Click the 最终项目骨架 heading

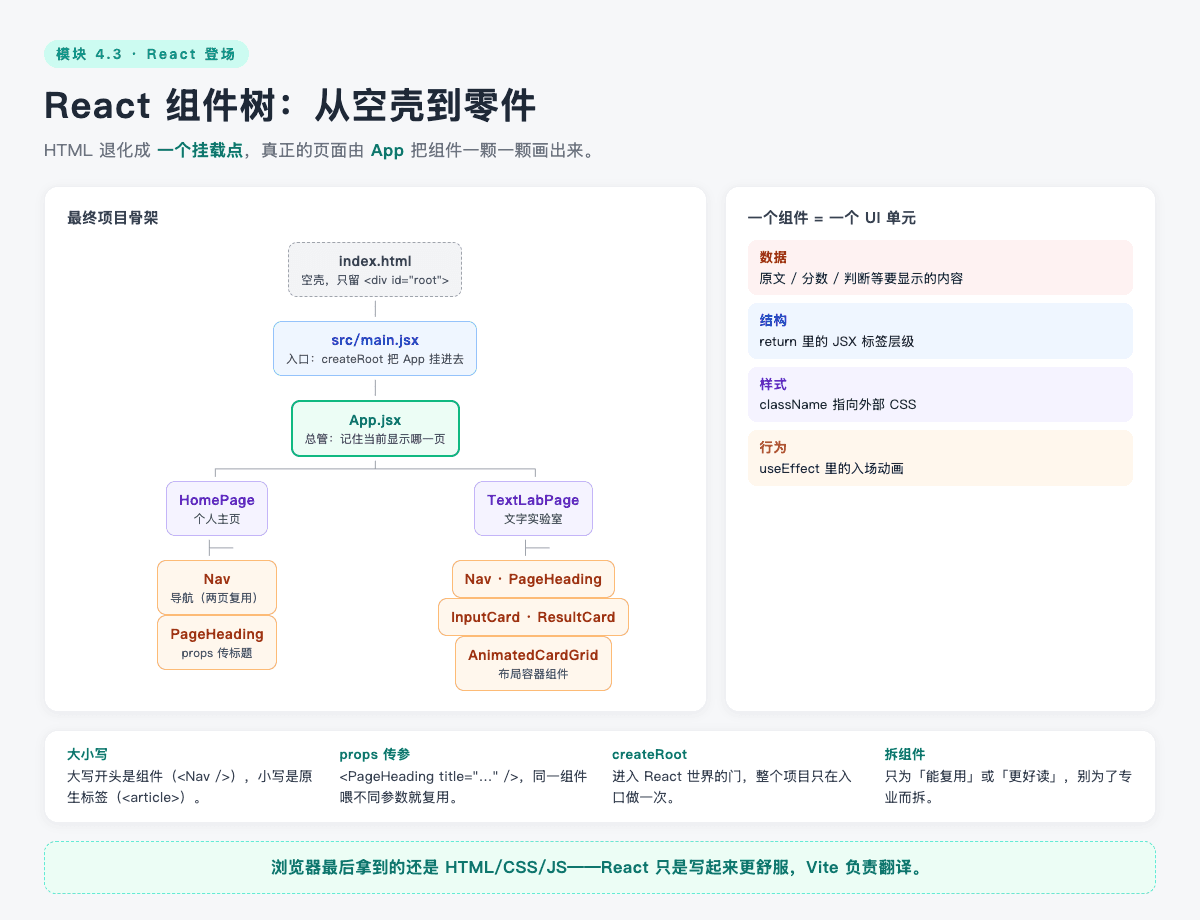[x=112, y=218]
